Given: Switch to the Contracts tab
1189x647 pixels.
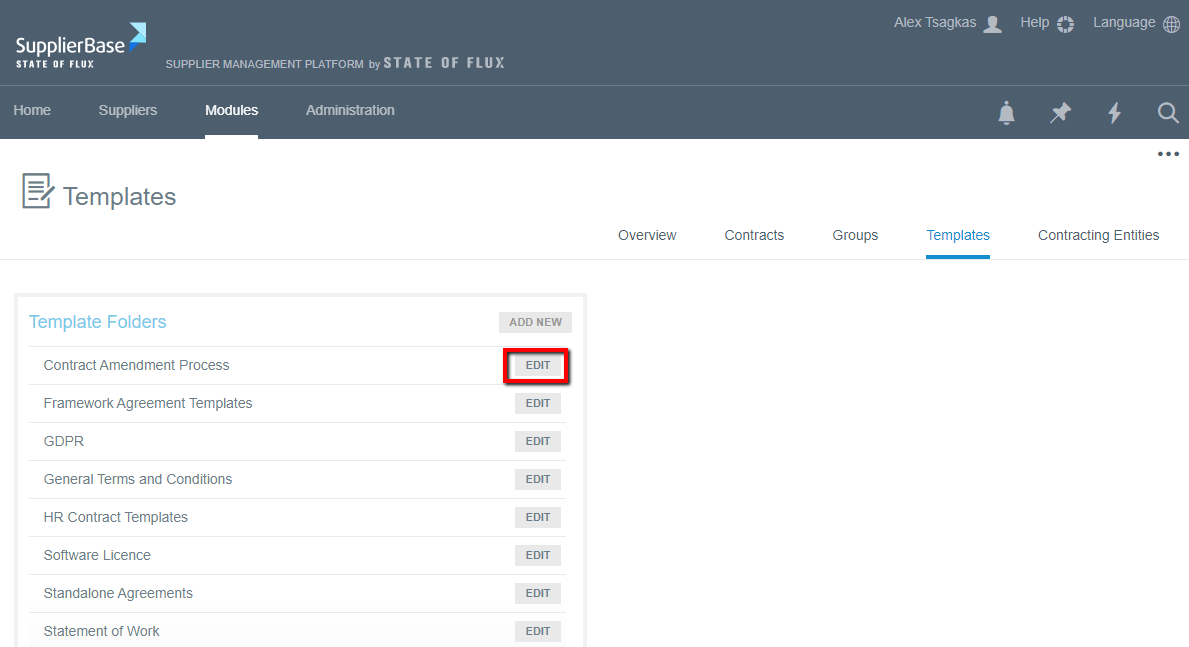Looking at the screenshot, I should 754,236.
